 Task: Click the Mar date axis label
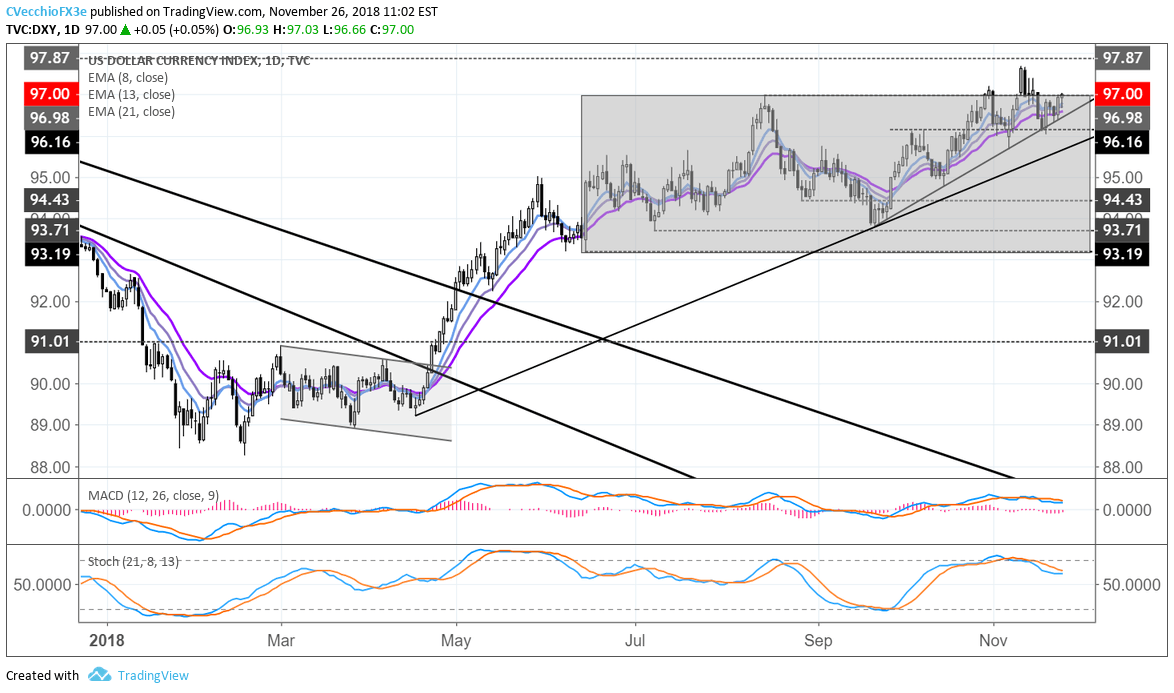click(281, 641)
